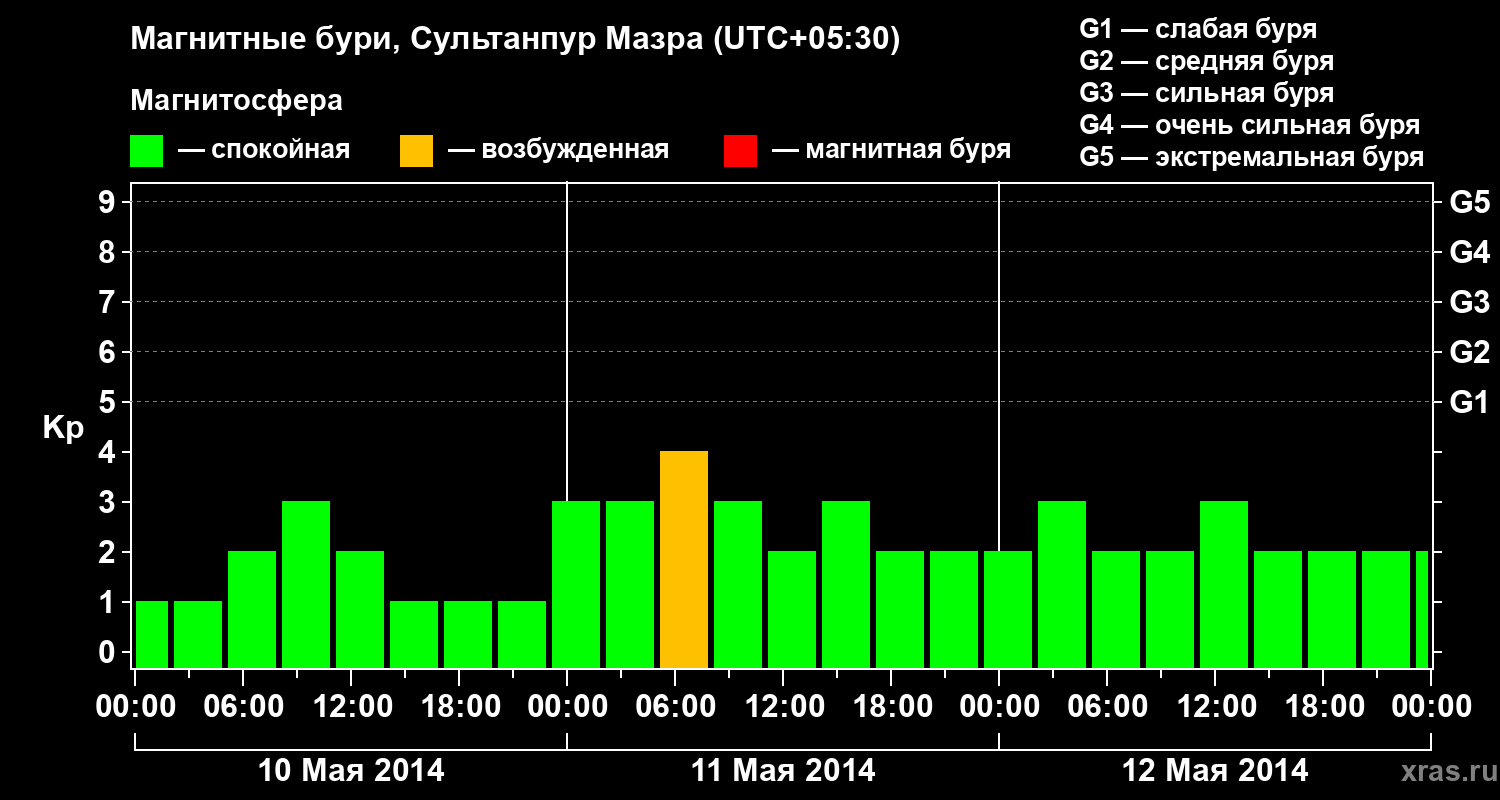Click the '06:00' time label above 12 Мая 2014
Image resolution: width=1500 pixels, height=800 pixels.
[1107, 707]
